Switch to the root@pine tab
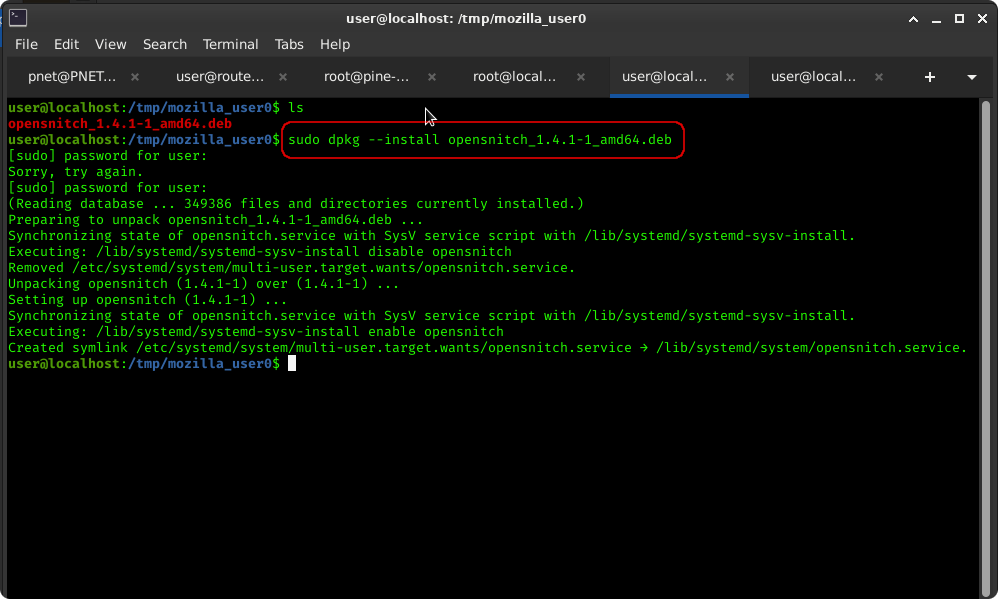The image size is (998, 599). click(367, 77)
